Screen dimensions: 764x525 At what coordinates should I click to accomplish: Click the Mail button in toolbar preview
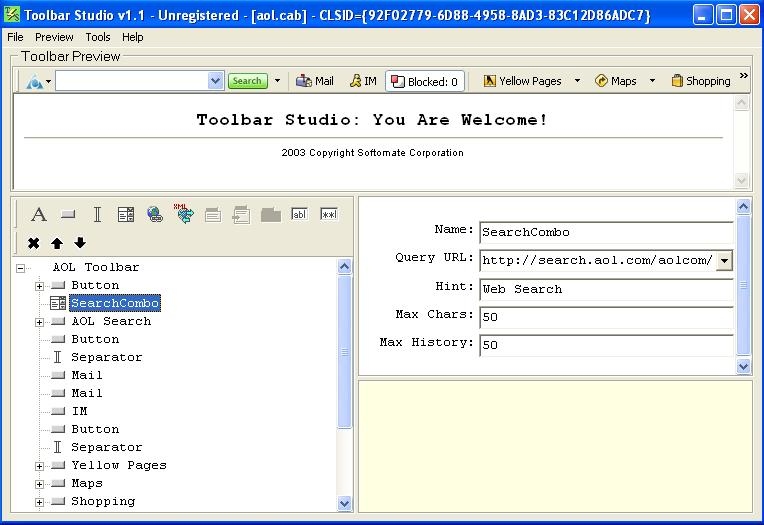click(315, 81)
